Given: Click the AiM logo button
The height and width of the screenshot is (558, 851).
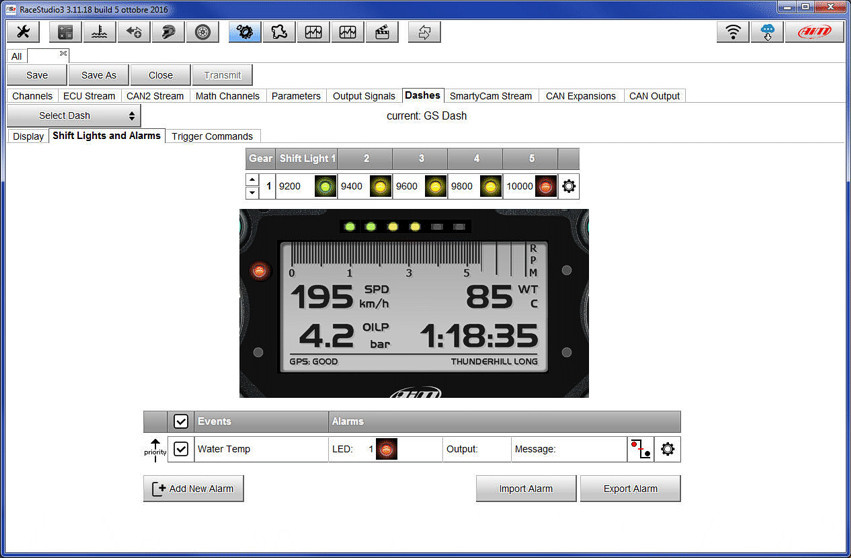Looking at the screenshot, I should (815, 32).
